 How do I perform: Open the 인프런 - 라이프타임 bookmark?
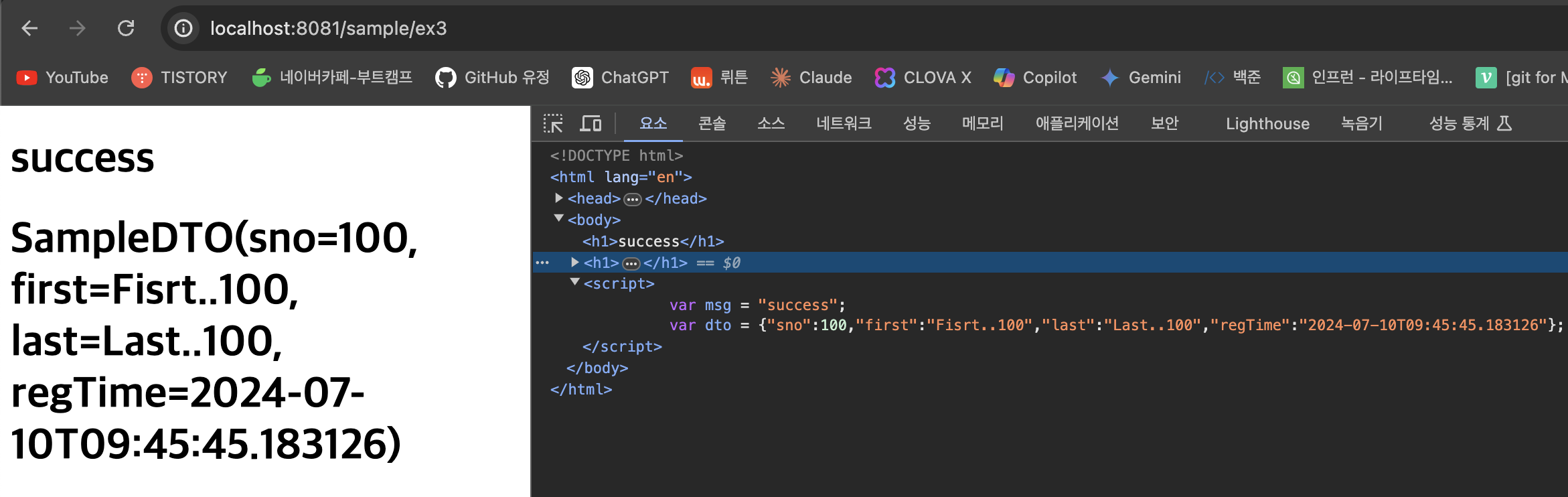[x=1368, y=78]
